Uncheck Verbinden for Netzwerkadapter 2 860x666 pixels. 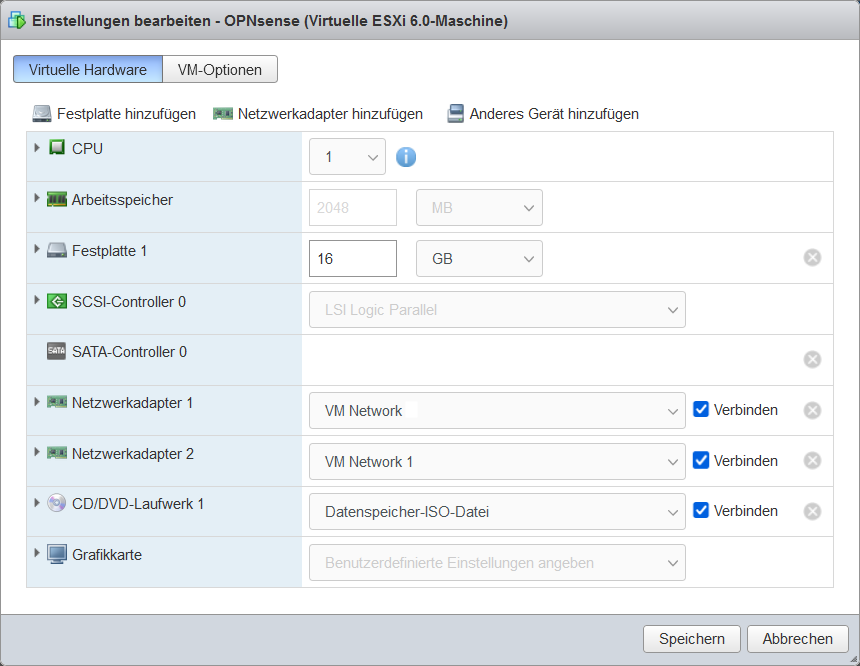[701, 460]
